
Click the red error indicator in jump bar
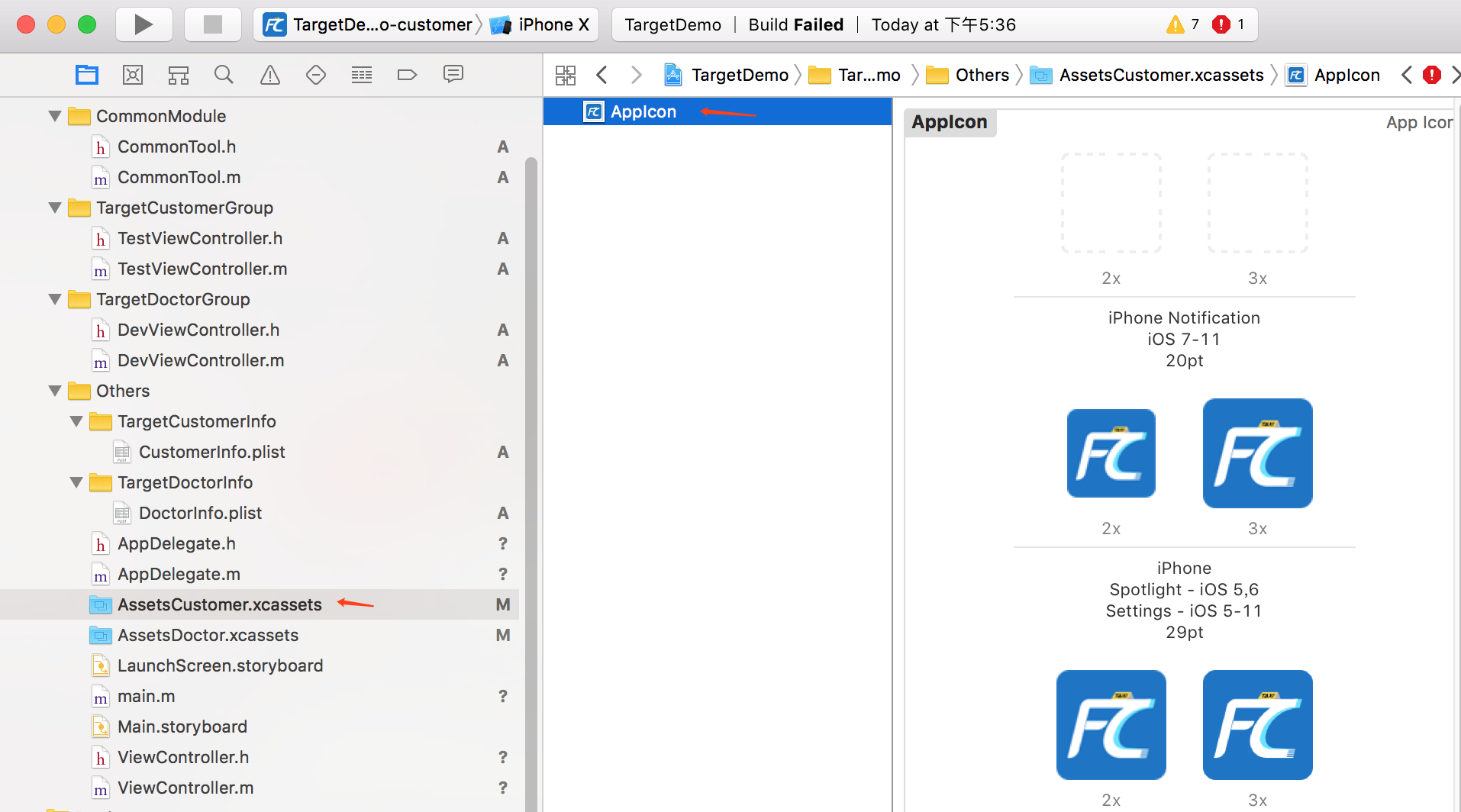click(x=1432, y=75)
